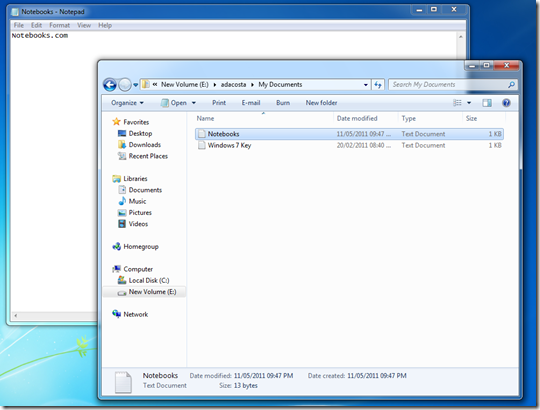Expand the view options dropdown arrow
This screenshot has width=540, height=410.
coord(469,103)
